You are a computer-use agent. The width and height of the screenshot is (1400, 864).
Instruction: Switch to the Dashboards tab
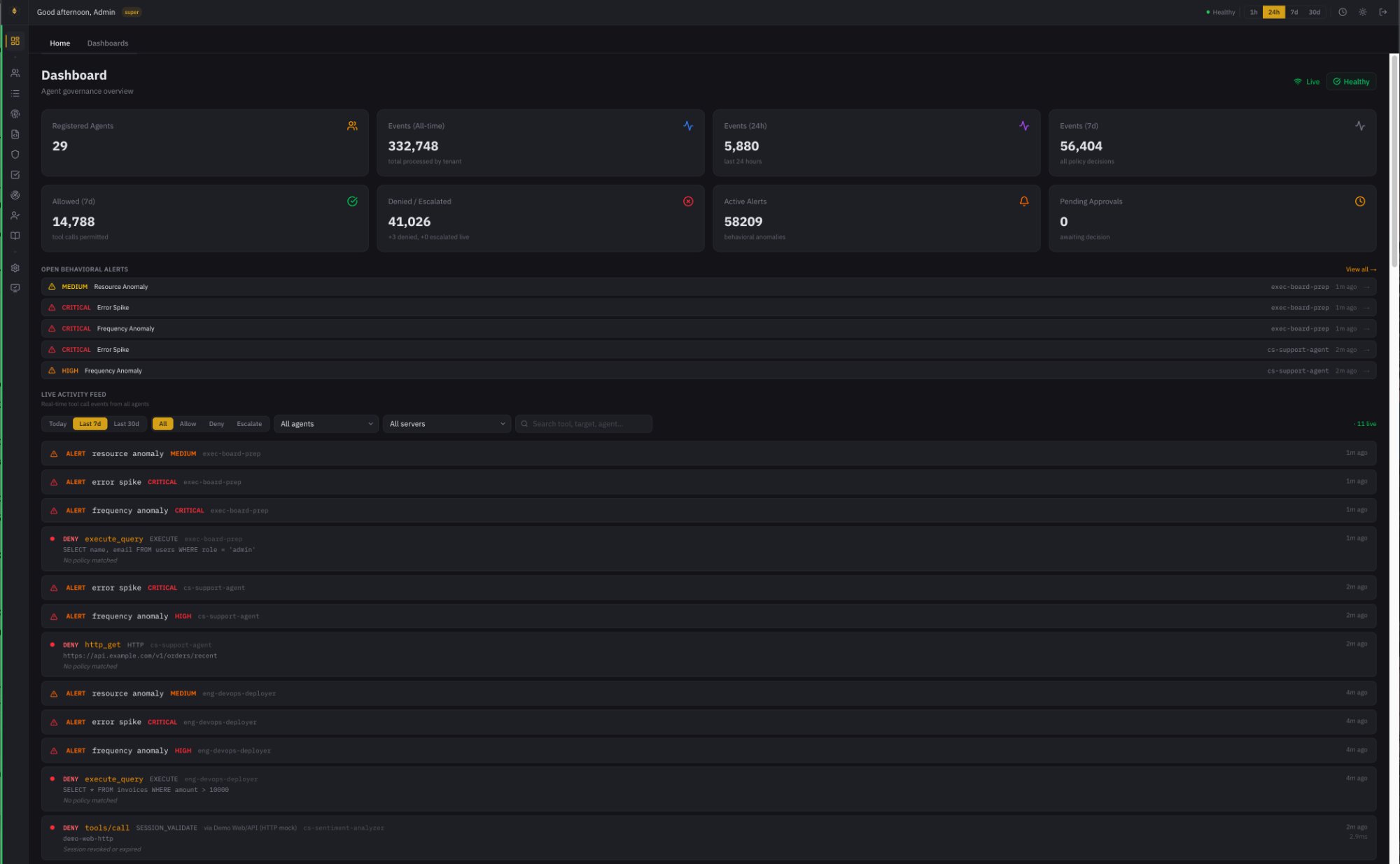click(108, 43)
